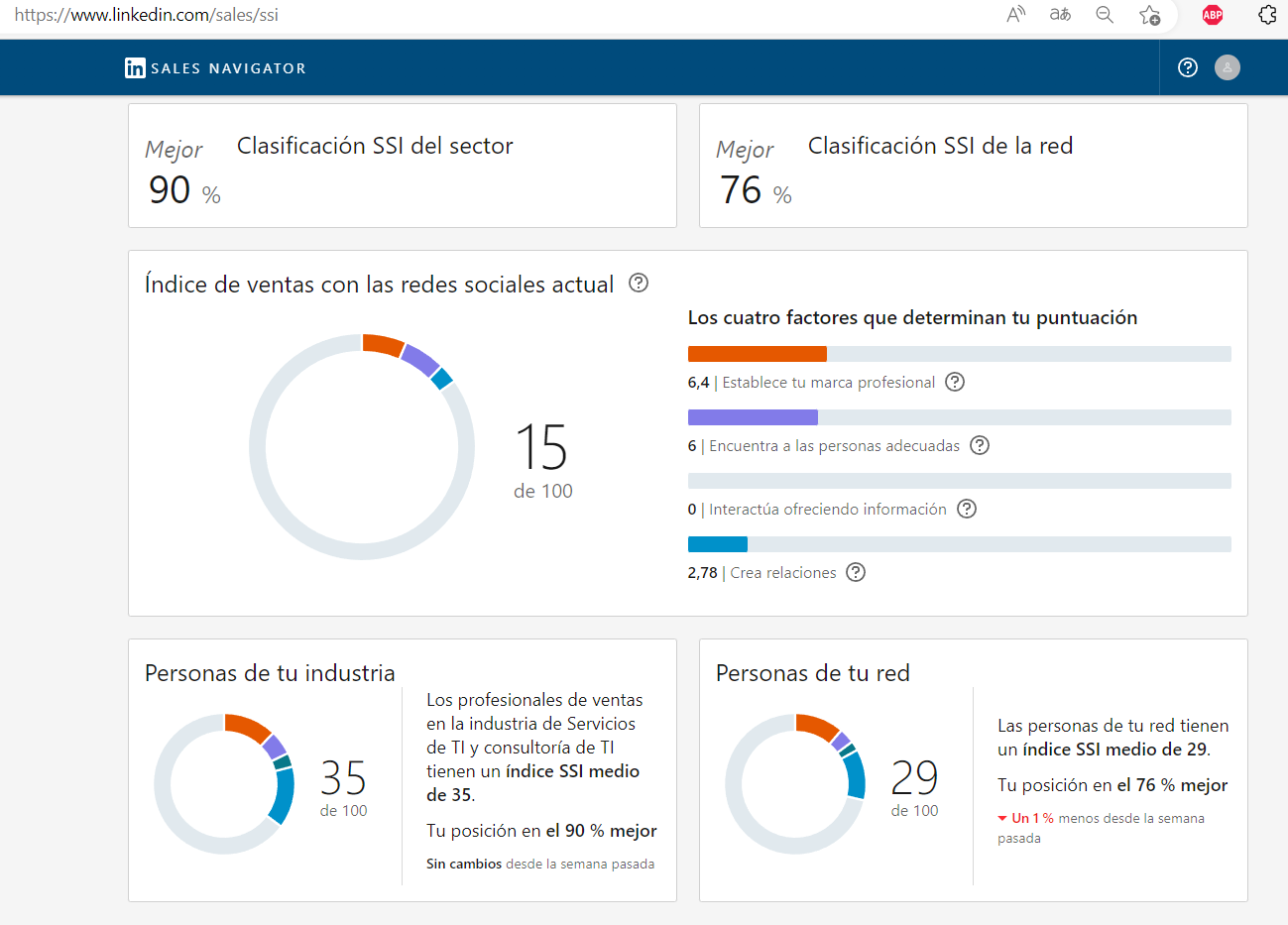The image size is (1288, 925).
Task: Open the ABP ad blocker extension
Action: (1213, 15)
